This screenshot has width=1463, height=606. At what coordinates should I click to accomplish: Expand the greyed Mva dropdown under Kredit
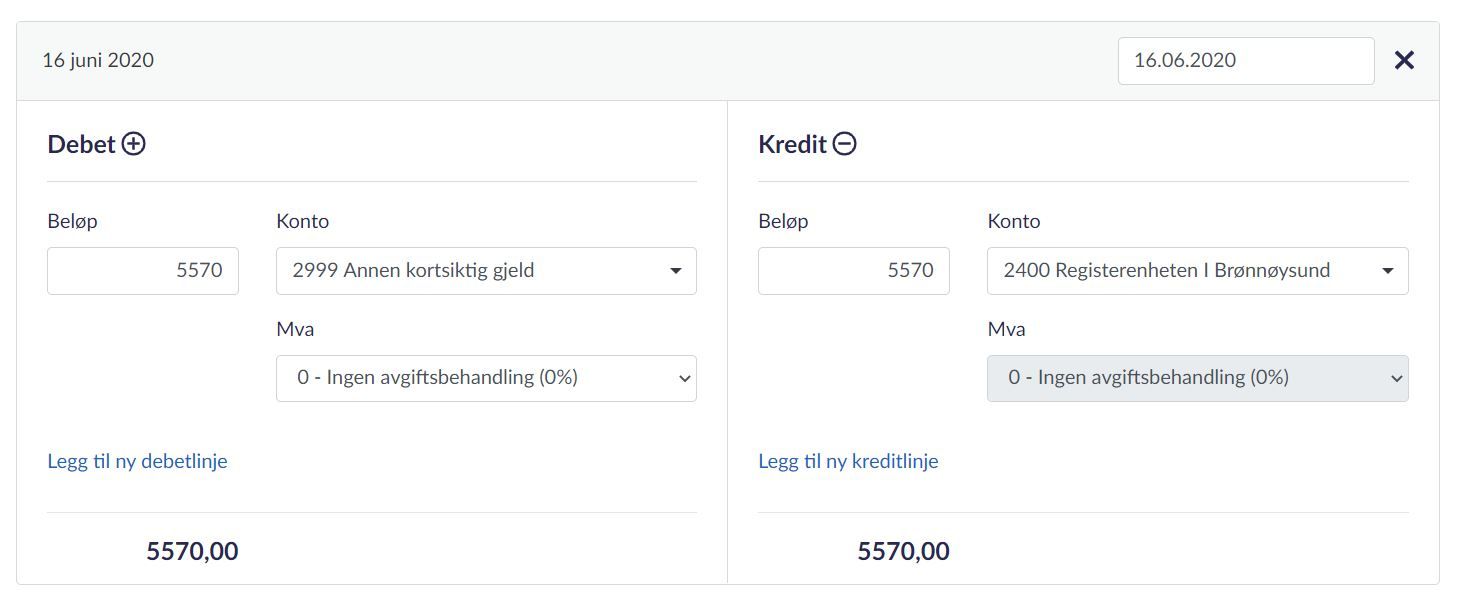point(1197,378)
